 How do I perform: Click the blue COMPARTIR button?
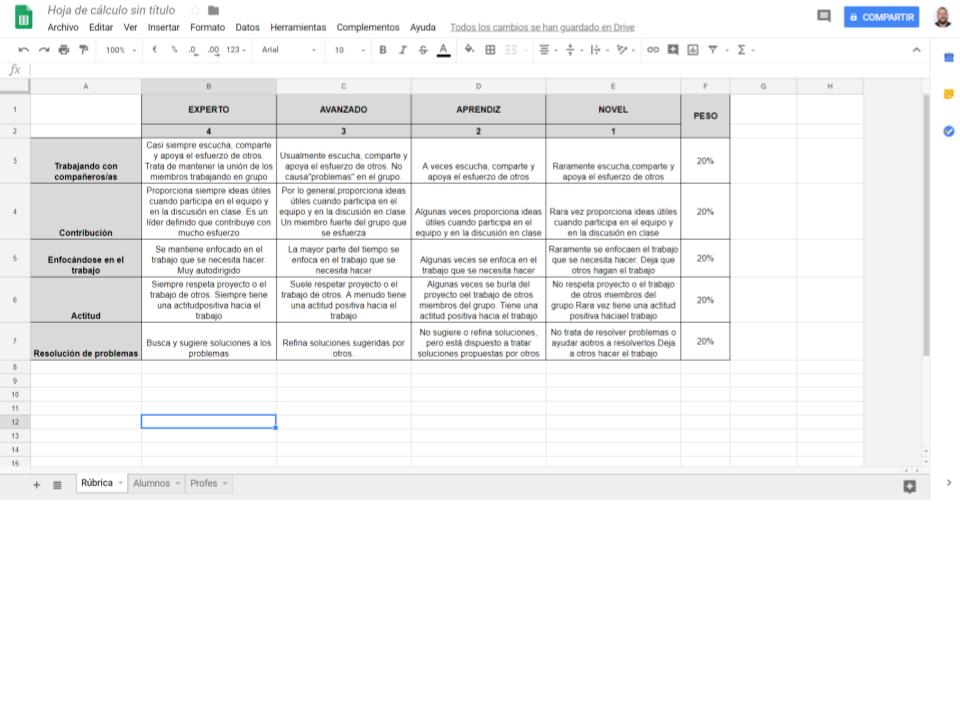(880, 17)
